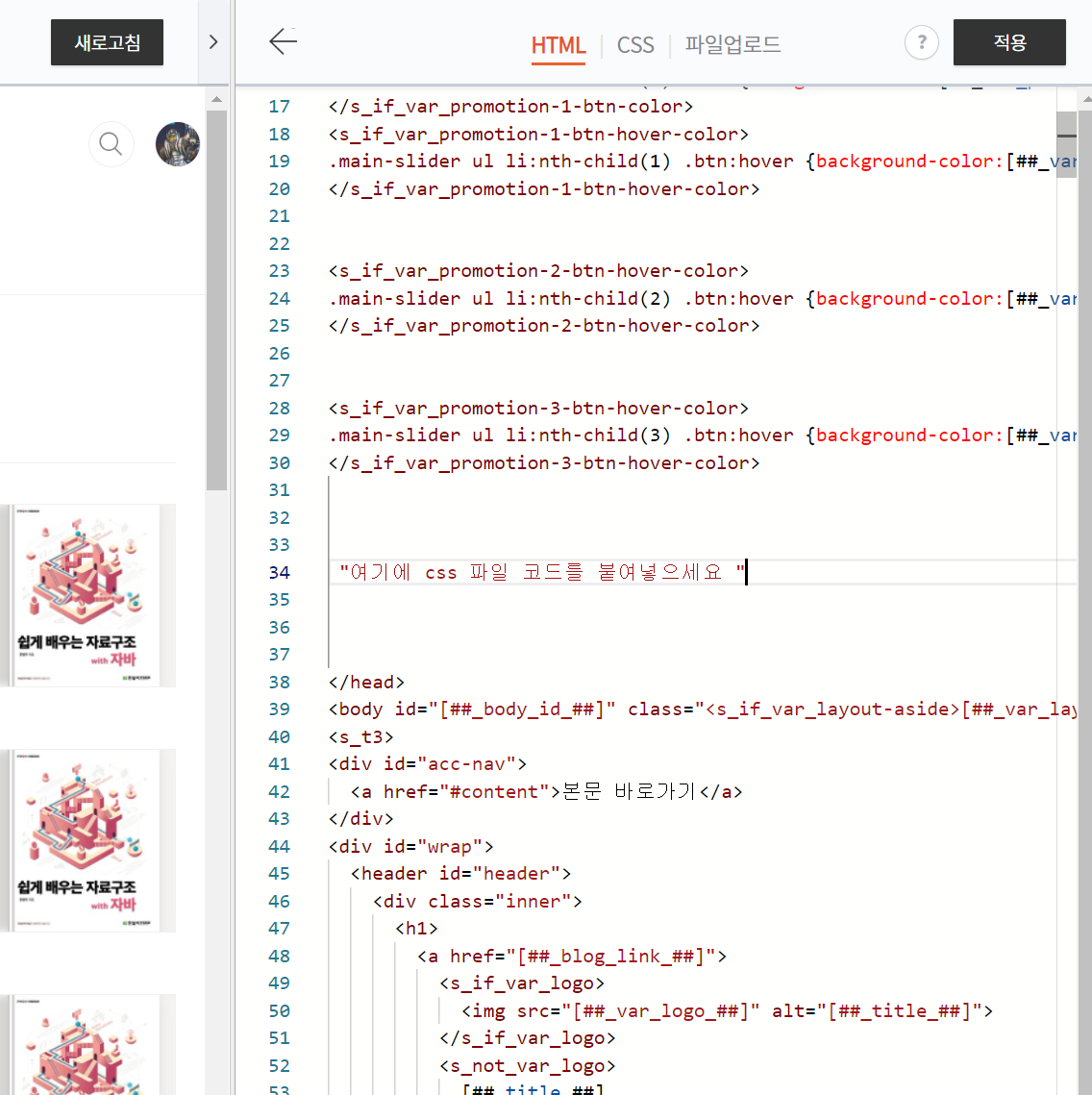Click <div id="wrap"> on line 44
1092x1095 pixels.
point(410,846)
